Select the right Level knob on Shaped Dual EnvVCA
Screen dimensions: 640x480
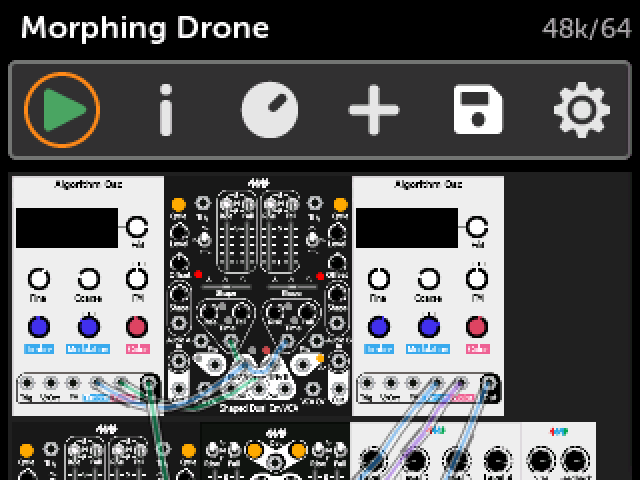point(337,233)
